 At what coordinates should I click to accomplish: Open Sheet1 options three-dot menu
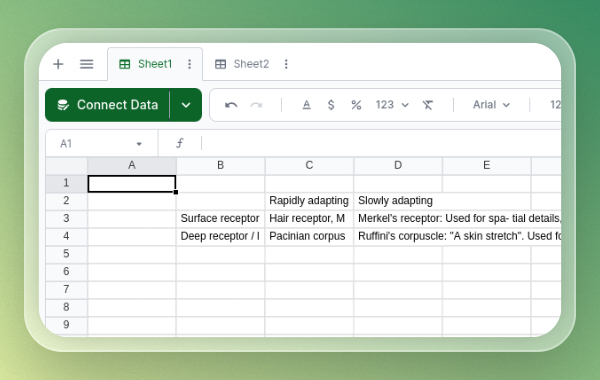189,64
